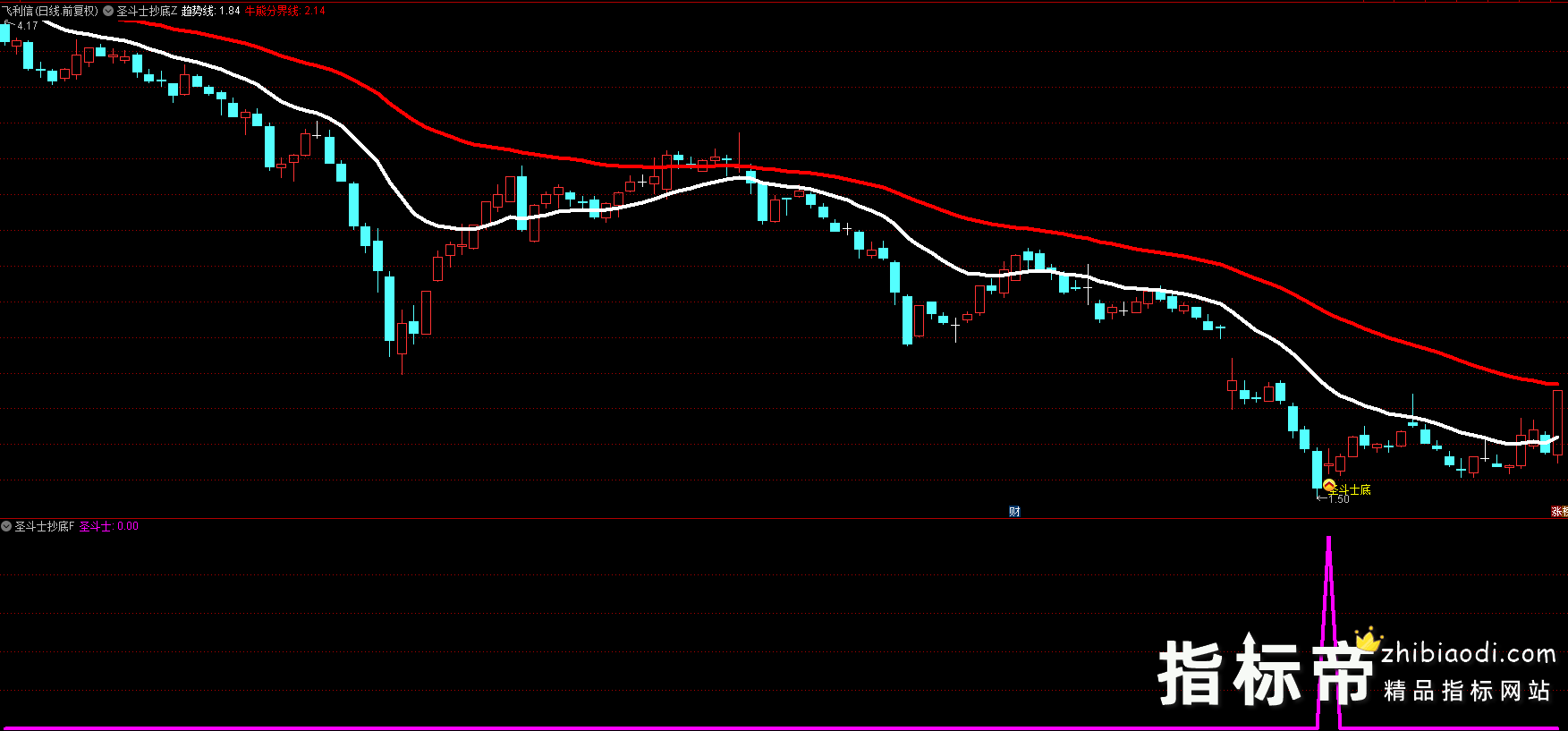
Task: Click the crown icon in the watermark
Action: (x=1366, y=639)
